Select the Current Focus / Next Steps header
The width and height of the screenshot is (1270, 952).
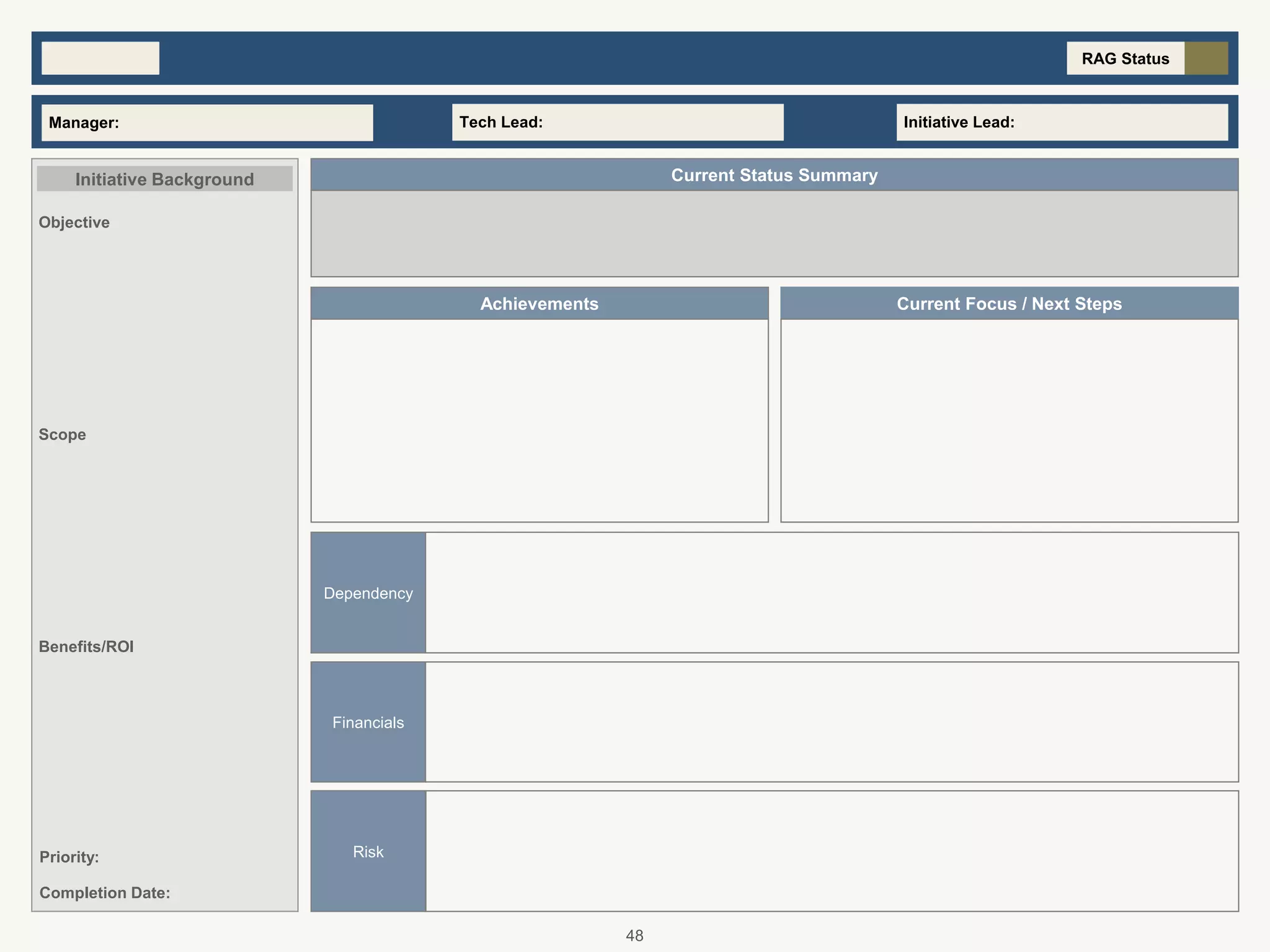pyautogui.click(x=1010, y=304)
